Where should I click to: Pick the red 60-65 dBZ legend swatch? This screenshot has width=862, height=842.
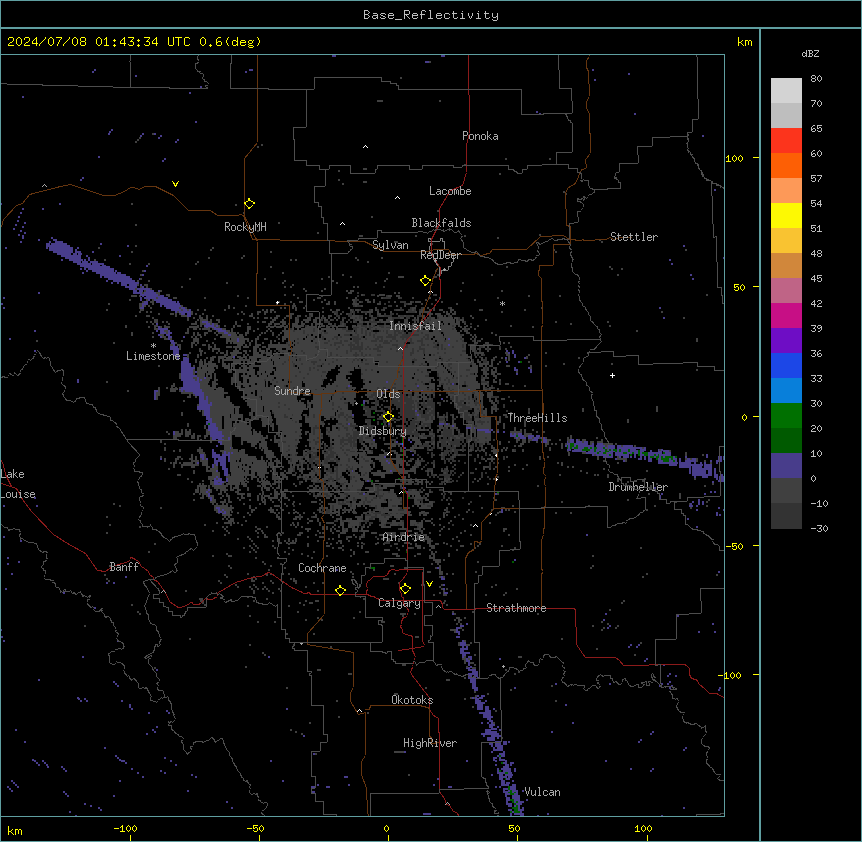(x=786, y=141)
